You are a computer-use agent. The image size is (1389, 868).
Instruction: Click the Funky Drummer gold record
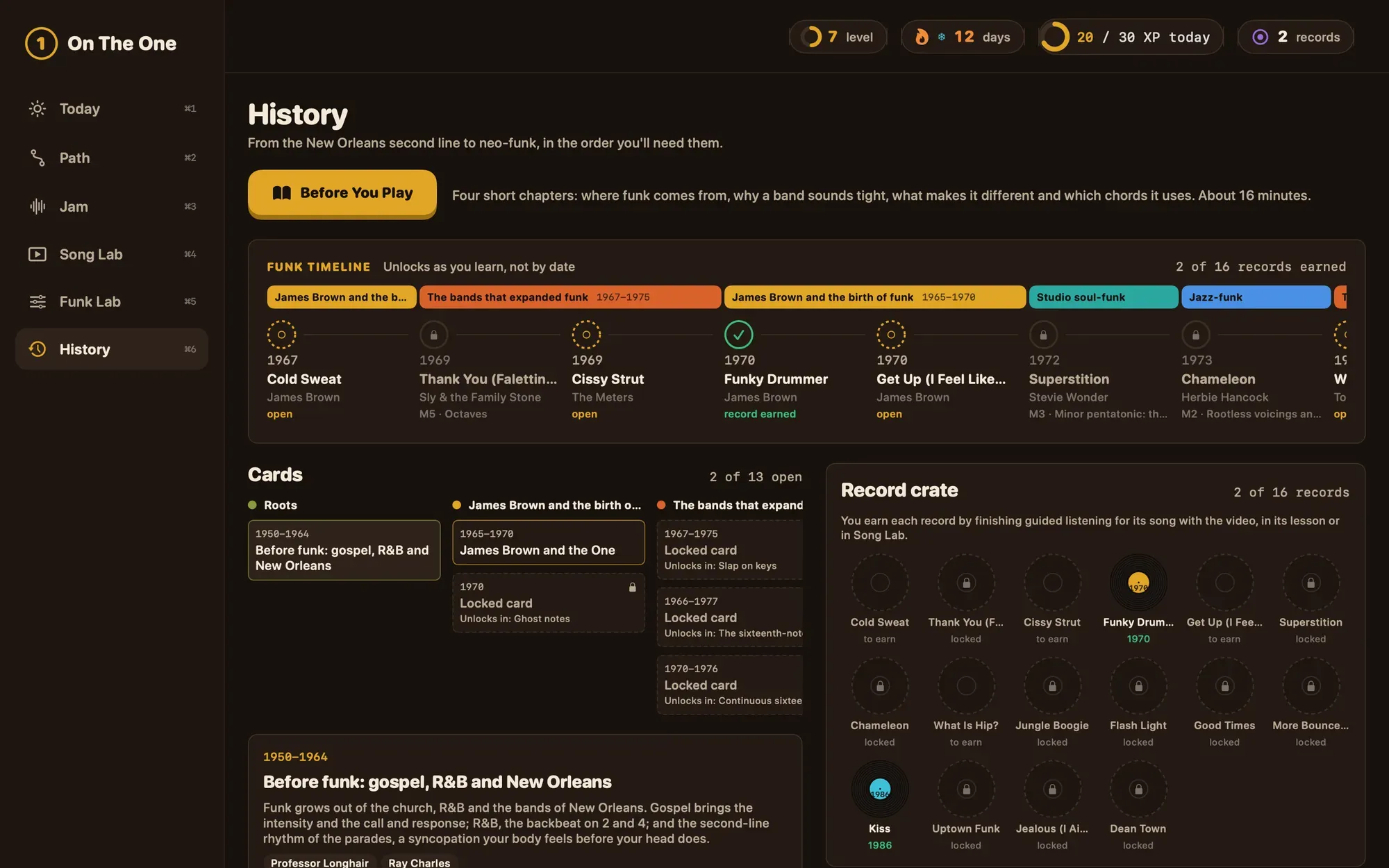click(1138, 583)
